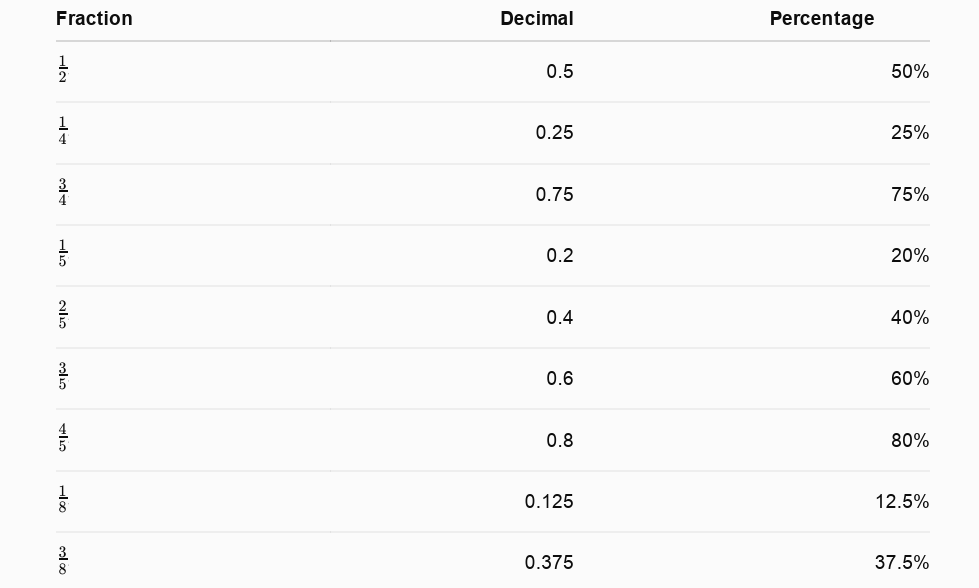Click the 0.375 decimal value
The width and height of the screenshot is (979, 588).
click(549, 562)
